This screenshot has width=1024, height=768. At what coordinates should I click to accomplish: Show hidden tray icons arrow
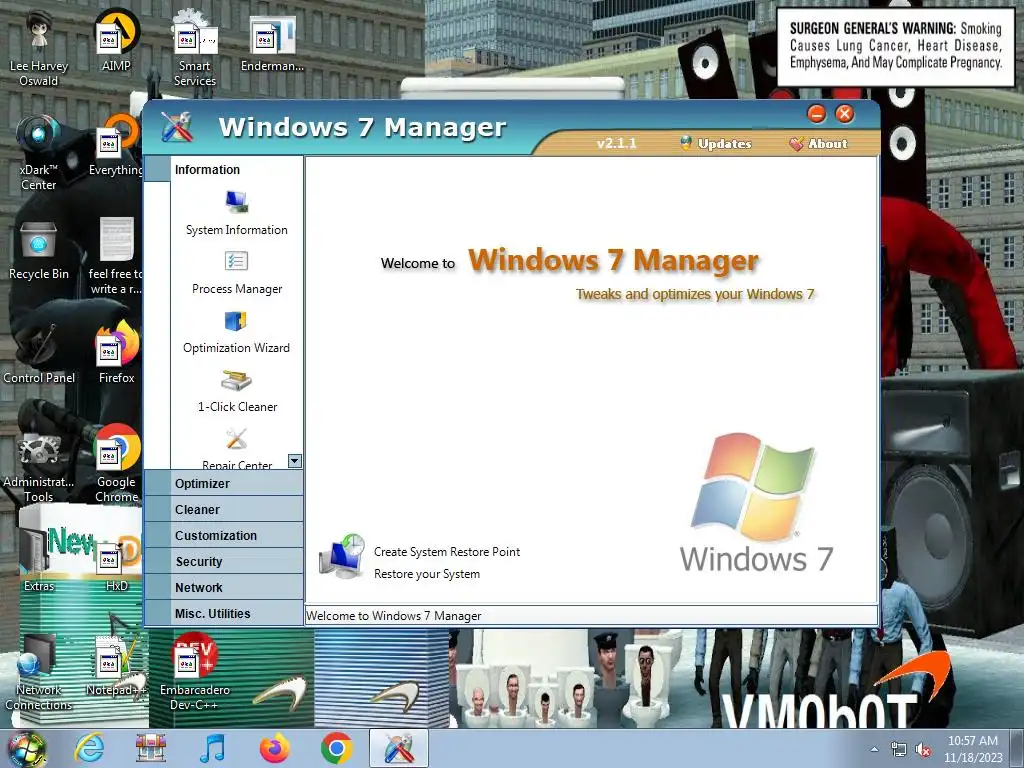point(875,750)
